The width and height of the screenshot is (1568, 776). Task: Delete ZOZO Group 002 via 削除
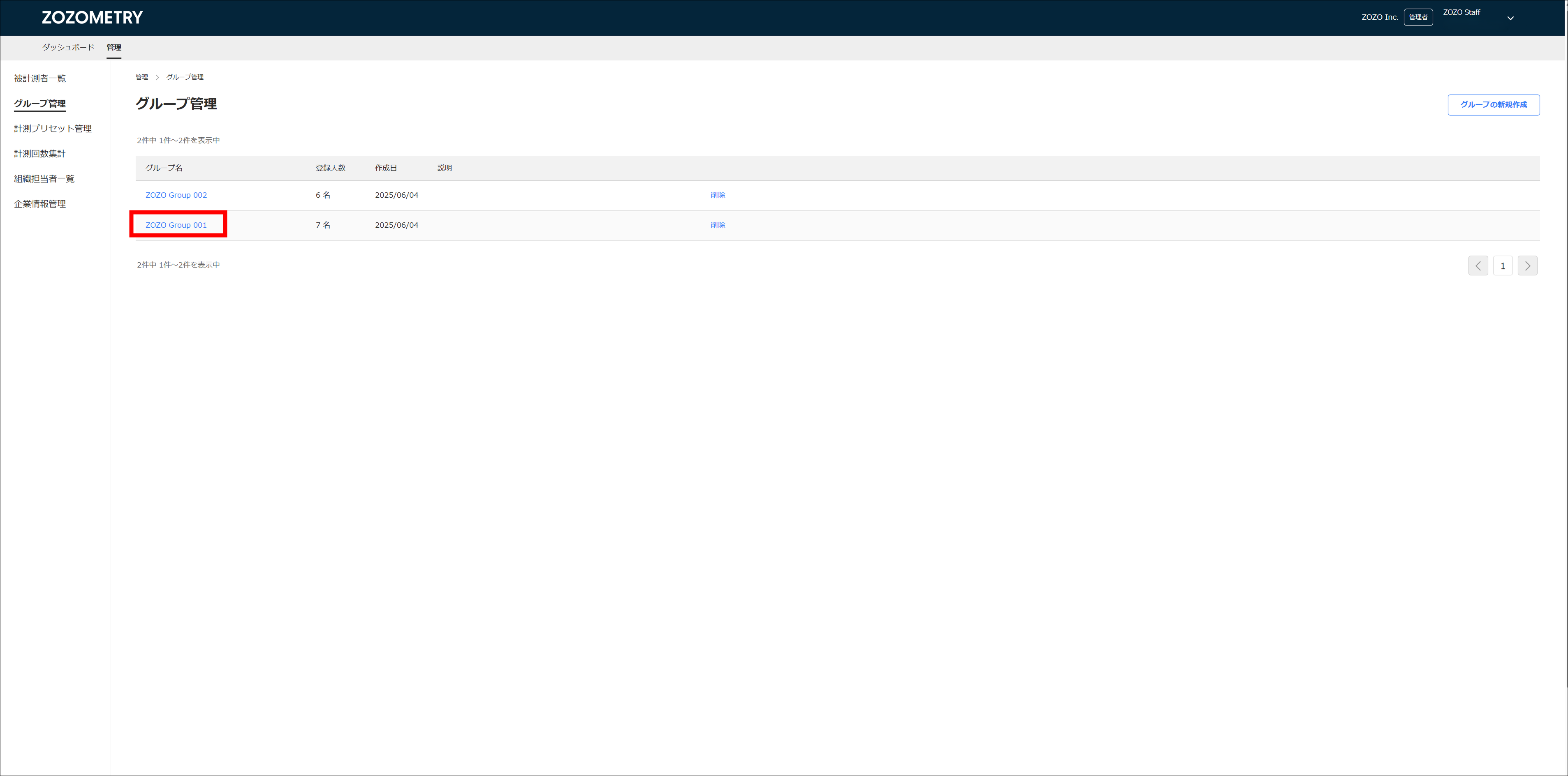tap(718, 195)
